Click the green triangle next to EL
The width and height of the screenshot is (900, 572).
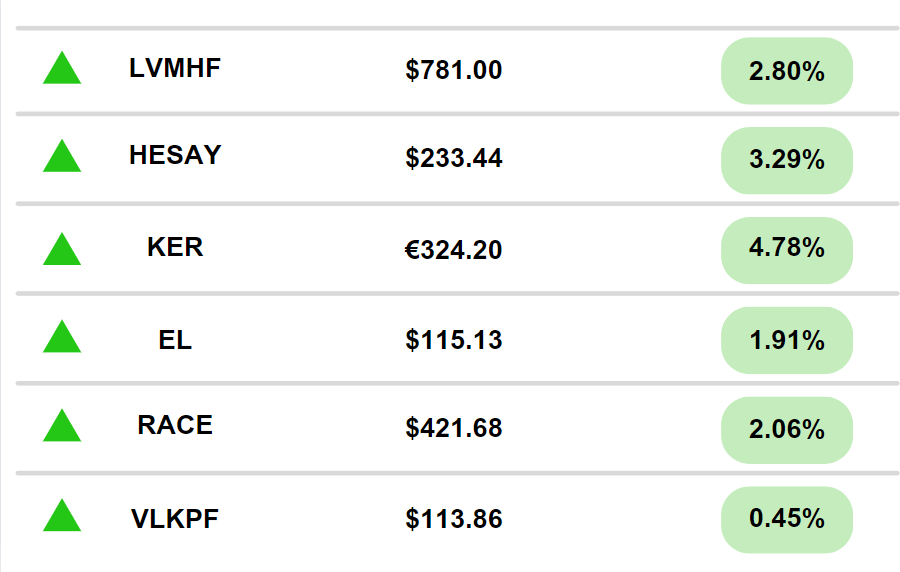[x=62, y=340]
